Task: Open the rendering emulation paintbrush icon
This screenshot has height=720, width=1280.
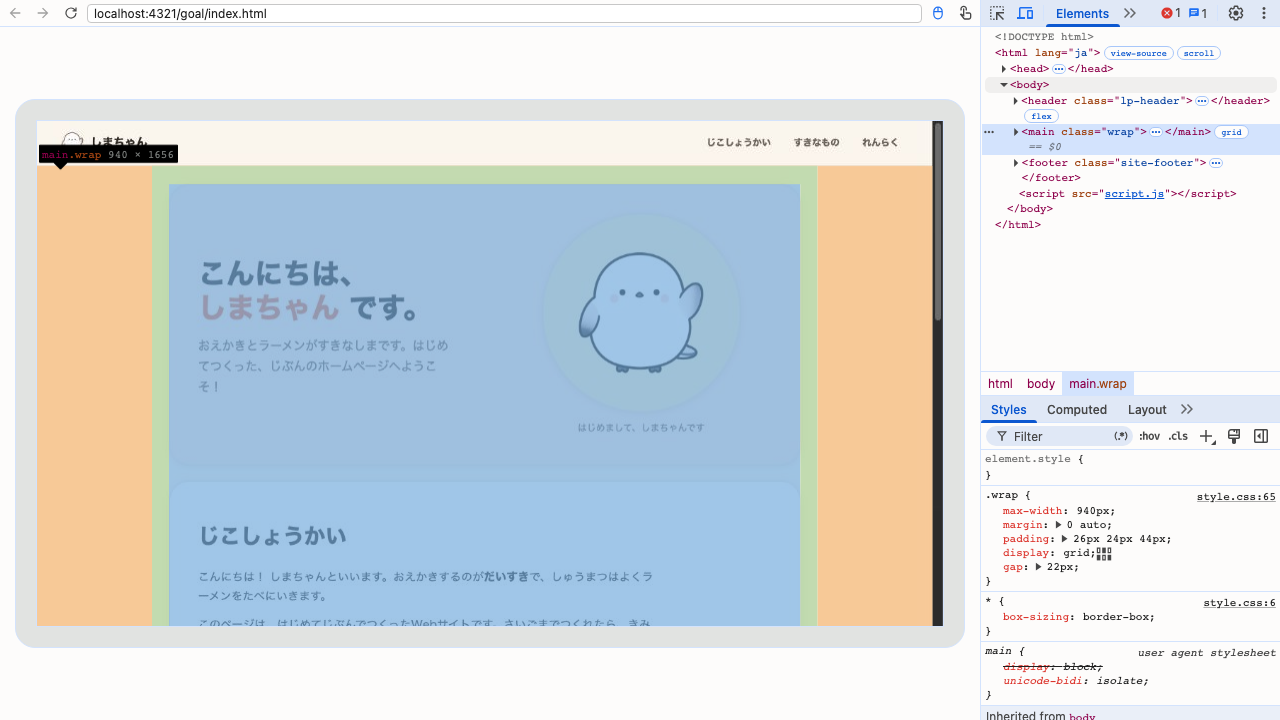Action: click(x=1234, y=436)
